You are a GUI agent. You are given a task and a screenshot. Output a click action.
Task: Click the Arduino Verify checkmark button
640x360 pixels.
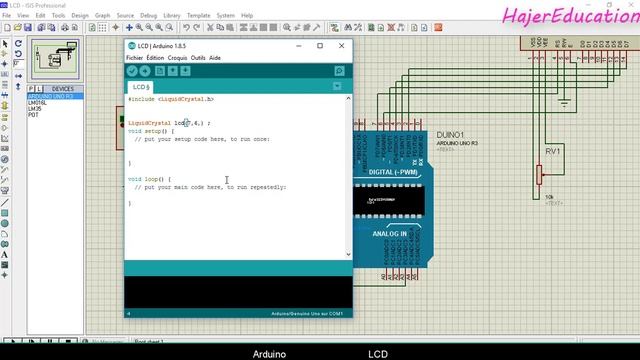coord(132,71)
